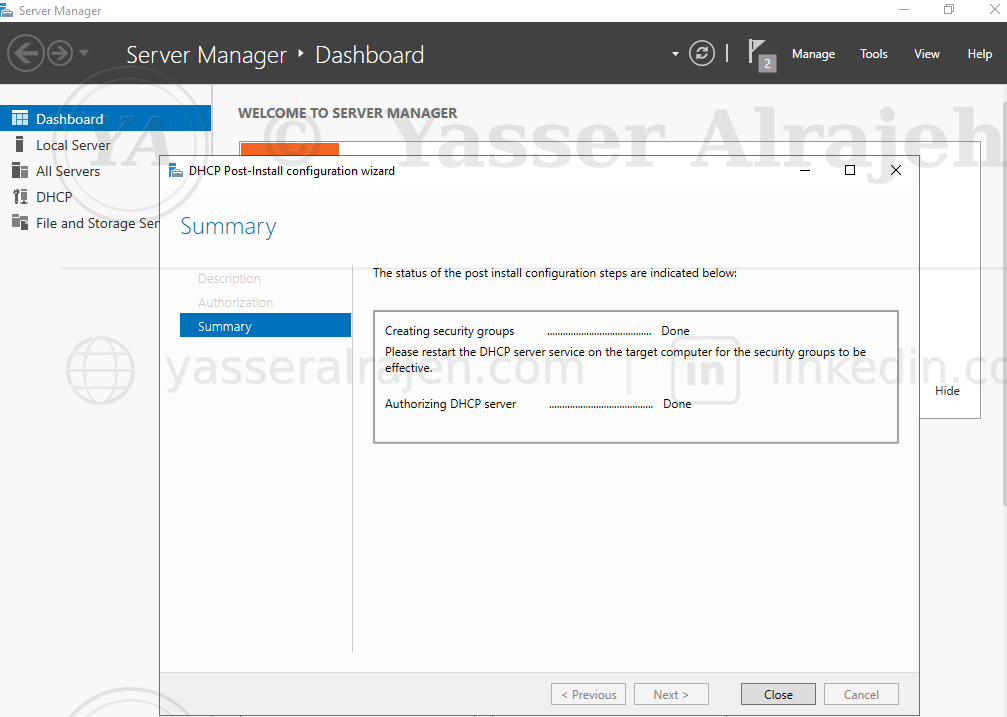Hide the welcome tile
Image resolution: width=1007 pixels, height=717 pixels.
coord(947,391)
